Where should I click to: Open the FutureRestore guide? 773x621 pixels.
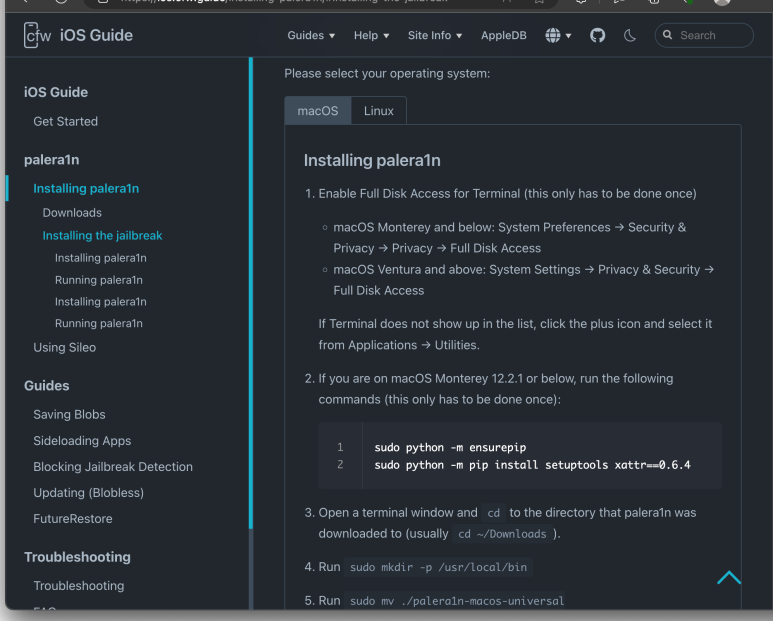[73, 518]
